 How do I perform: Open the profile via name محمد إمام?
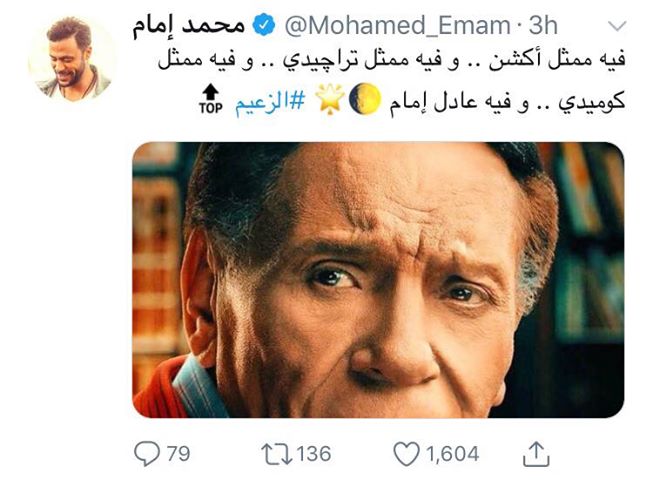188,25
